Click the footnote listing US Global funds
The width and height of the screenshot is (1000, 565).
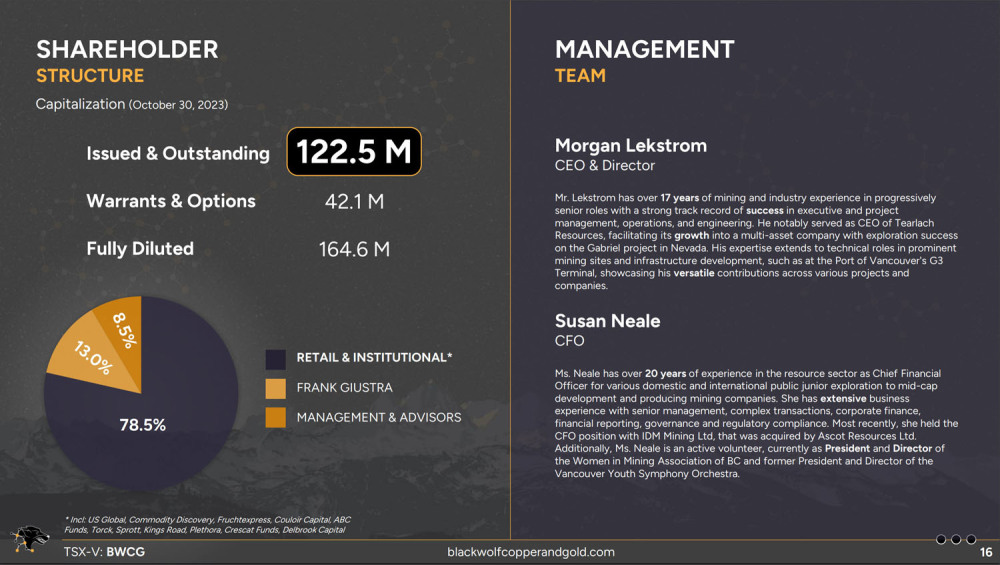tap(207, 525)
